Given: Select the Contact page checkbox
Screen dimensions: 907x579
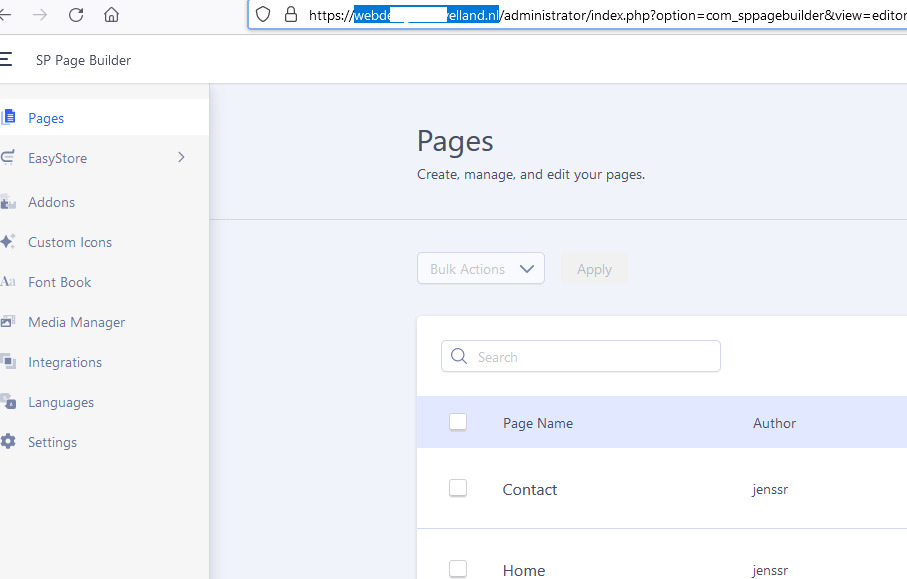Looking at the screenshot, I should click(458, 488).
